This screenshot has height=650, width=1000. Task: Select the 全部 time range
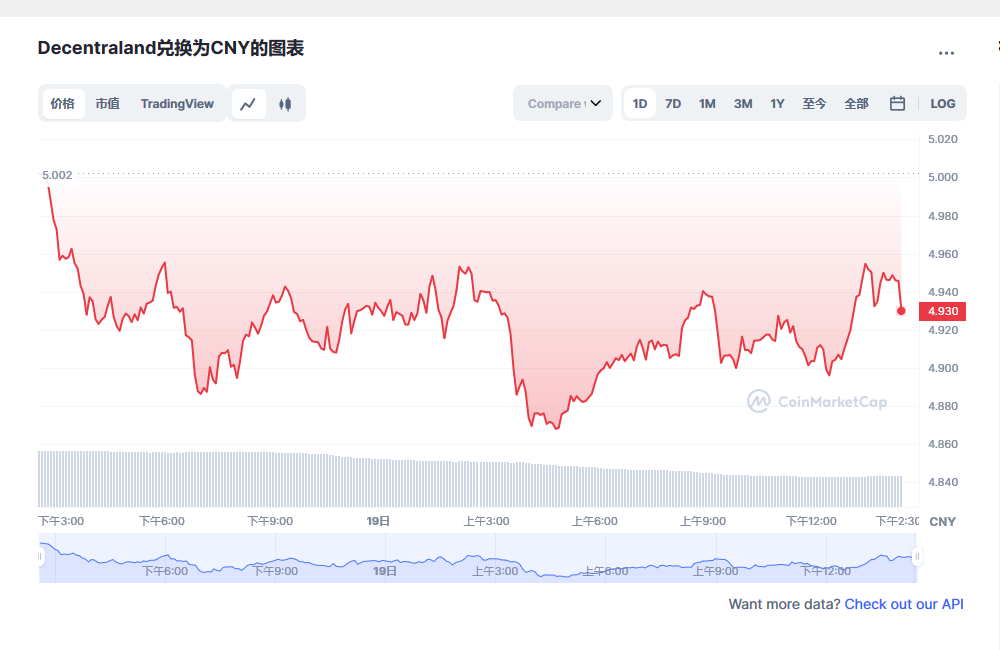[x=857, y=103]
